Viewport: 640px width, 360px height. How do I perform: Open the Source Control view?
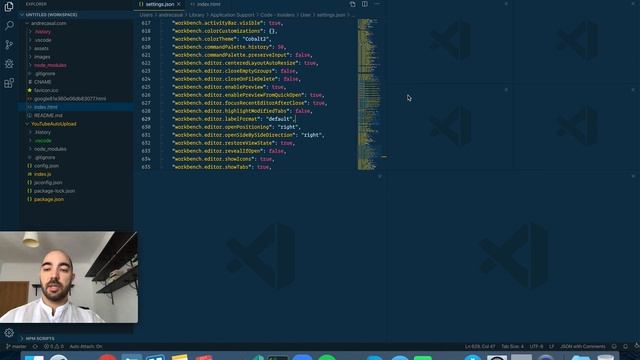9,44
